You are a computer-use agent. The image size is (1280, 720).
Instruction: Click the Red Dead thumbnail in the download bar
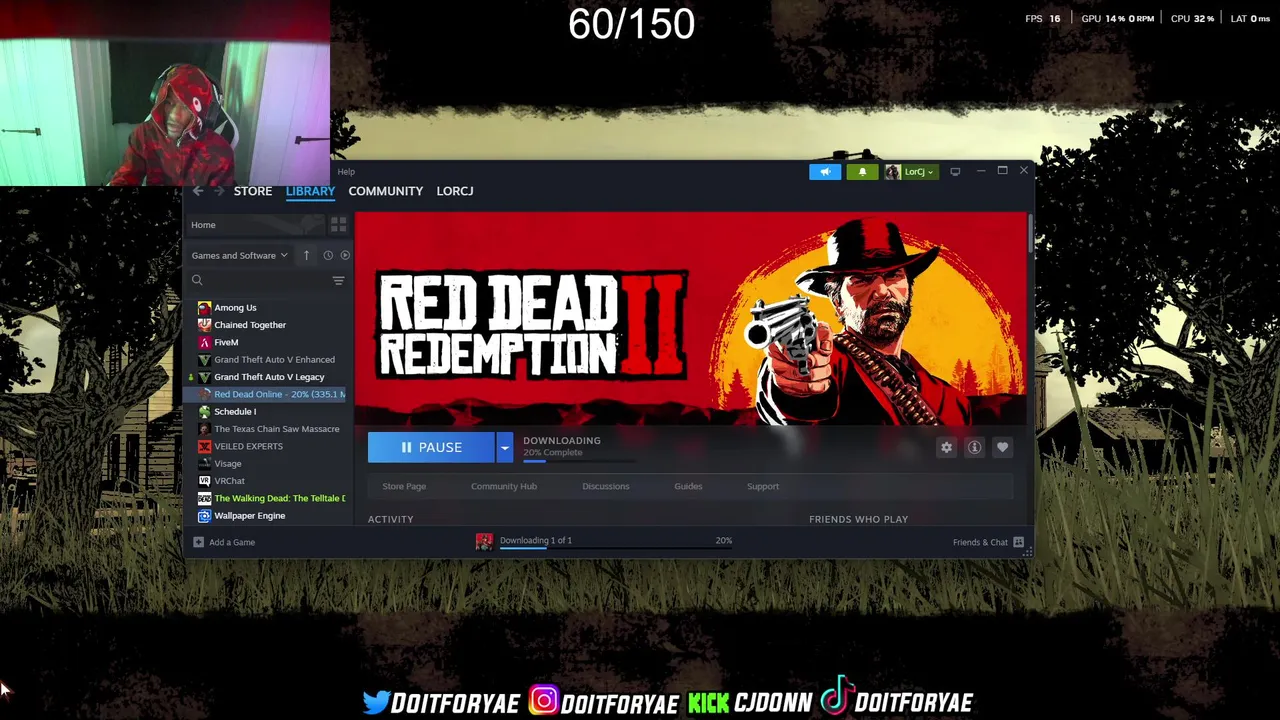pos(484,542)
